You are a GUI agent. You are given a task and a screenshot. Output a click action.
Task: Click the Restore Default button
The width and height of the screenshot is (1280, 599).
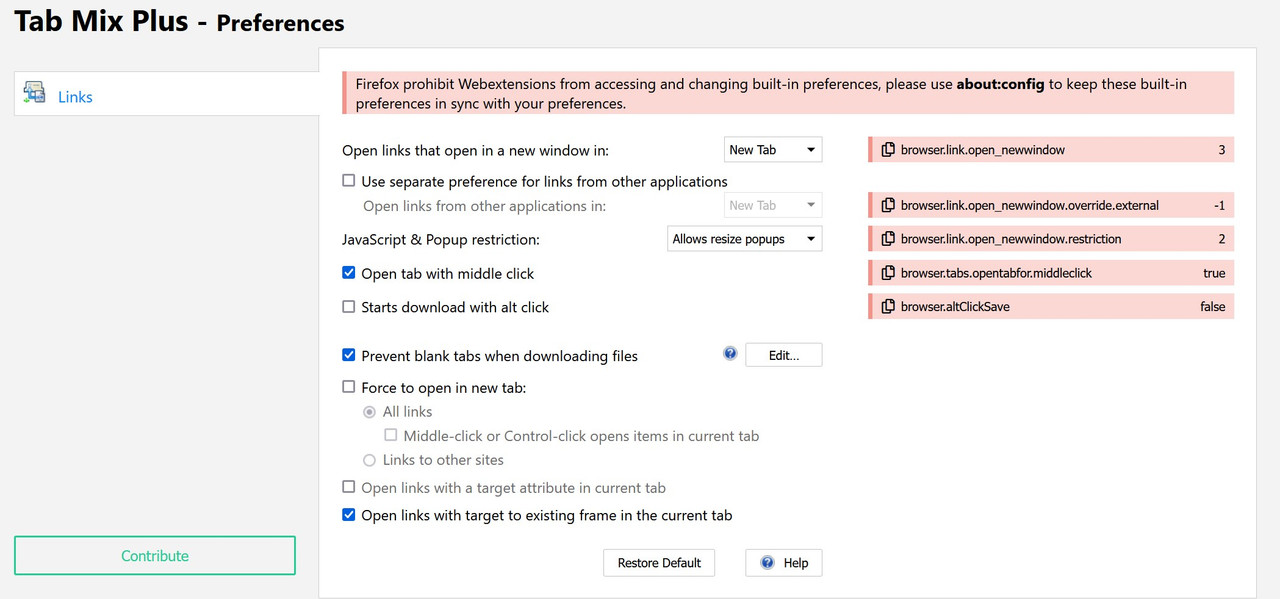[659, 563]
